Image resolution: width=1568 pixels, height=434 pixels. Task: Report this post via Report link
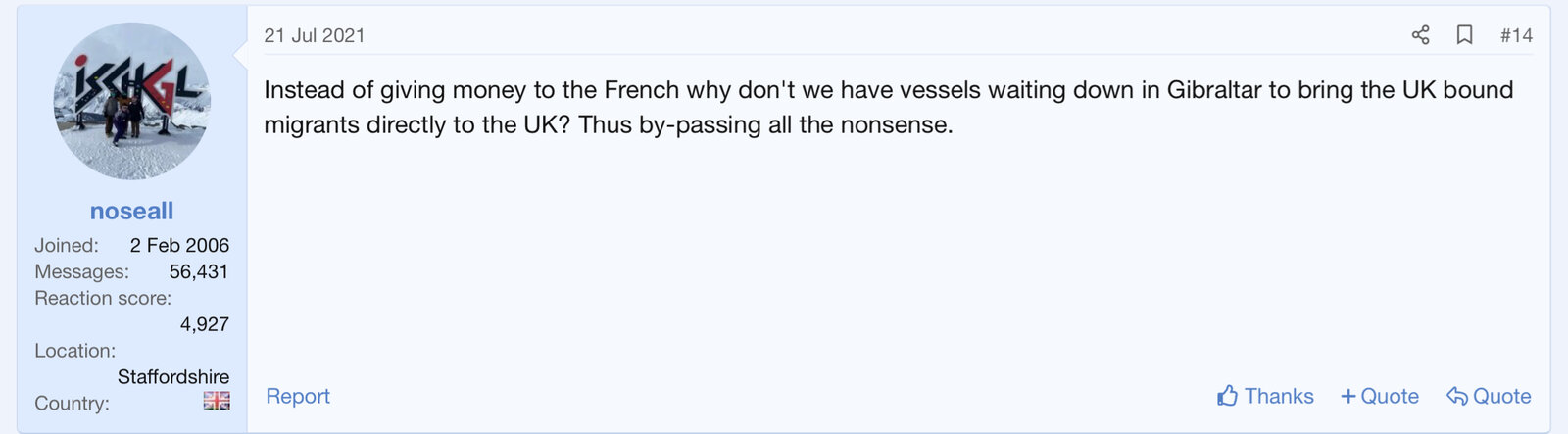[298, 396]
